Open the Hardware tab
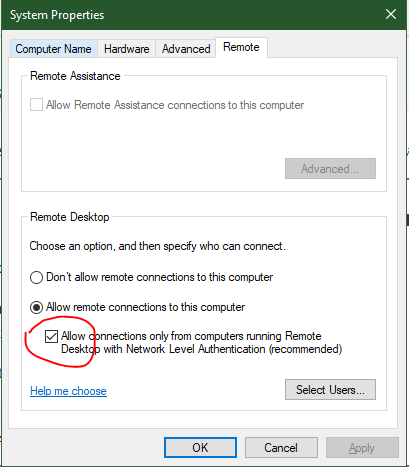 [x=126, y=49]
